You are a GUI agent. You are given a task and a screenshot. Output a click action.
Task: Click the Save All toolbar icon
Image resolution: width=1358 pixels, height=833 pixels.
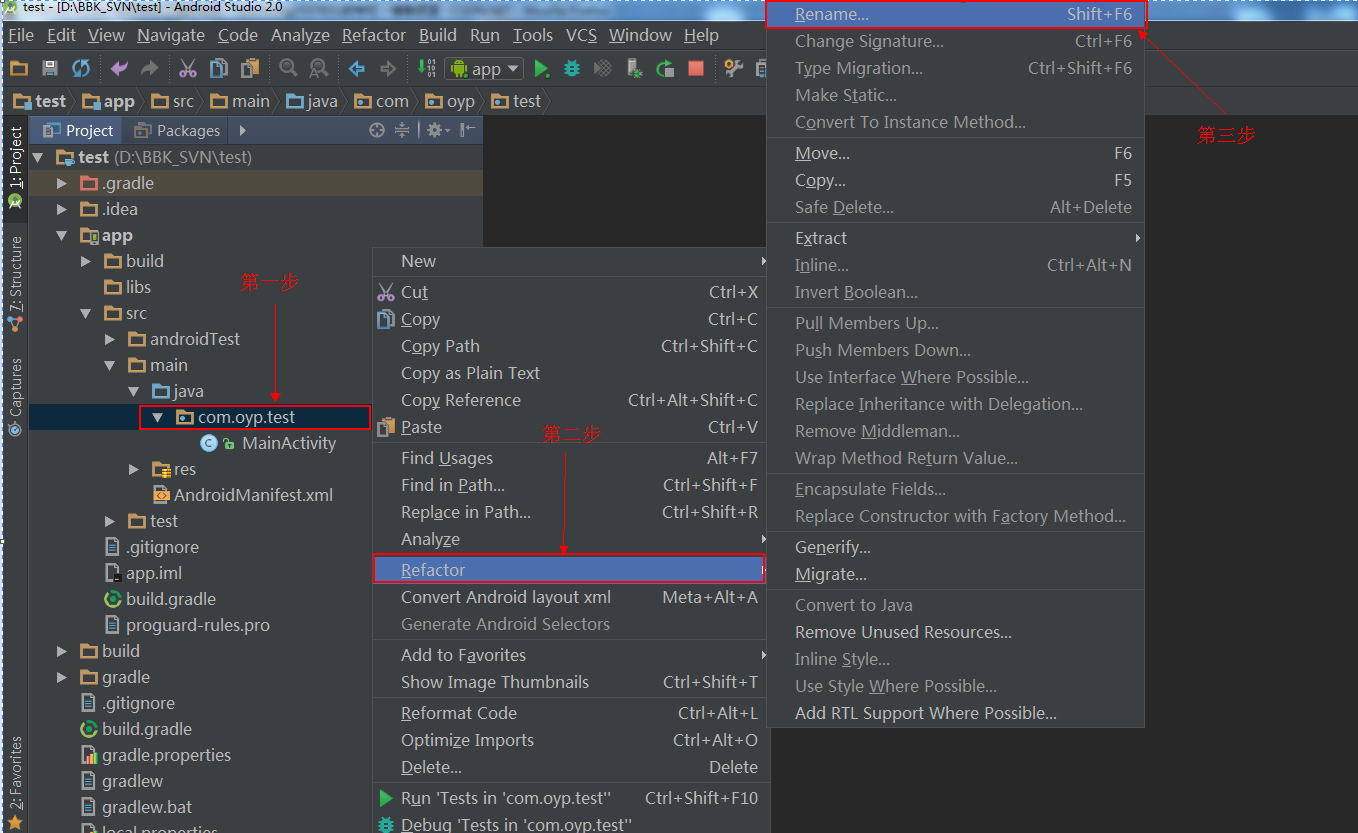coord(50,68)
